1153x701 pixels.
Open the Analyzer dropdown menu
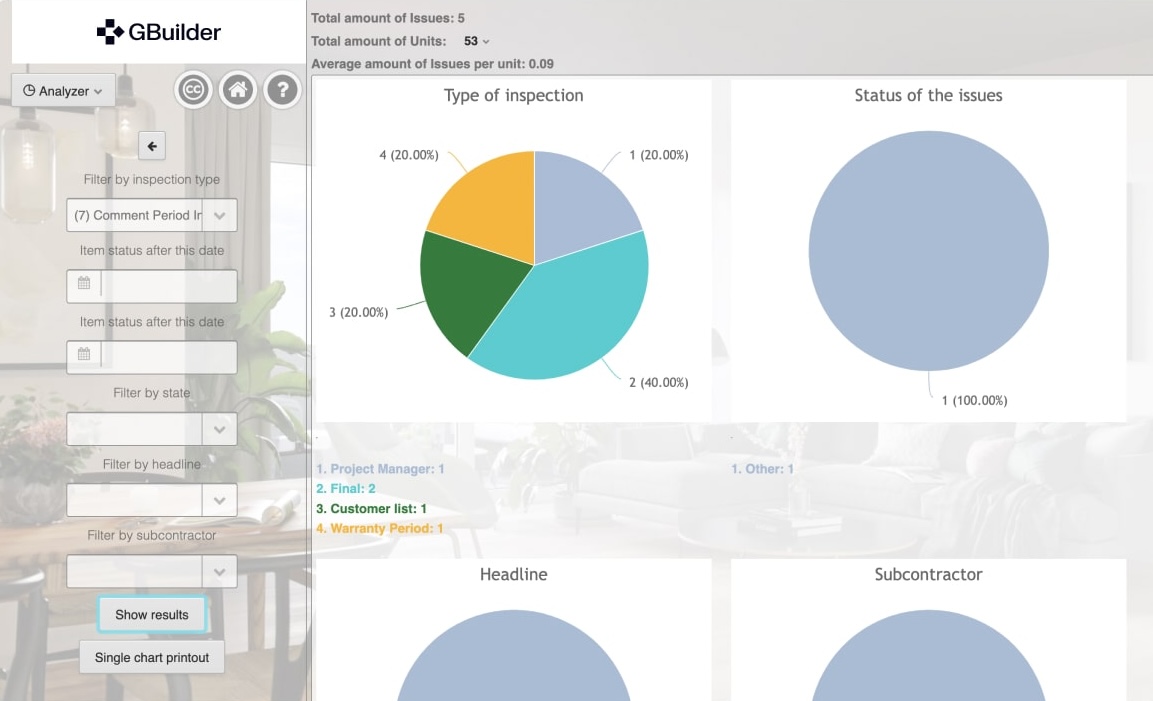pos(63,90)
